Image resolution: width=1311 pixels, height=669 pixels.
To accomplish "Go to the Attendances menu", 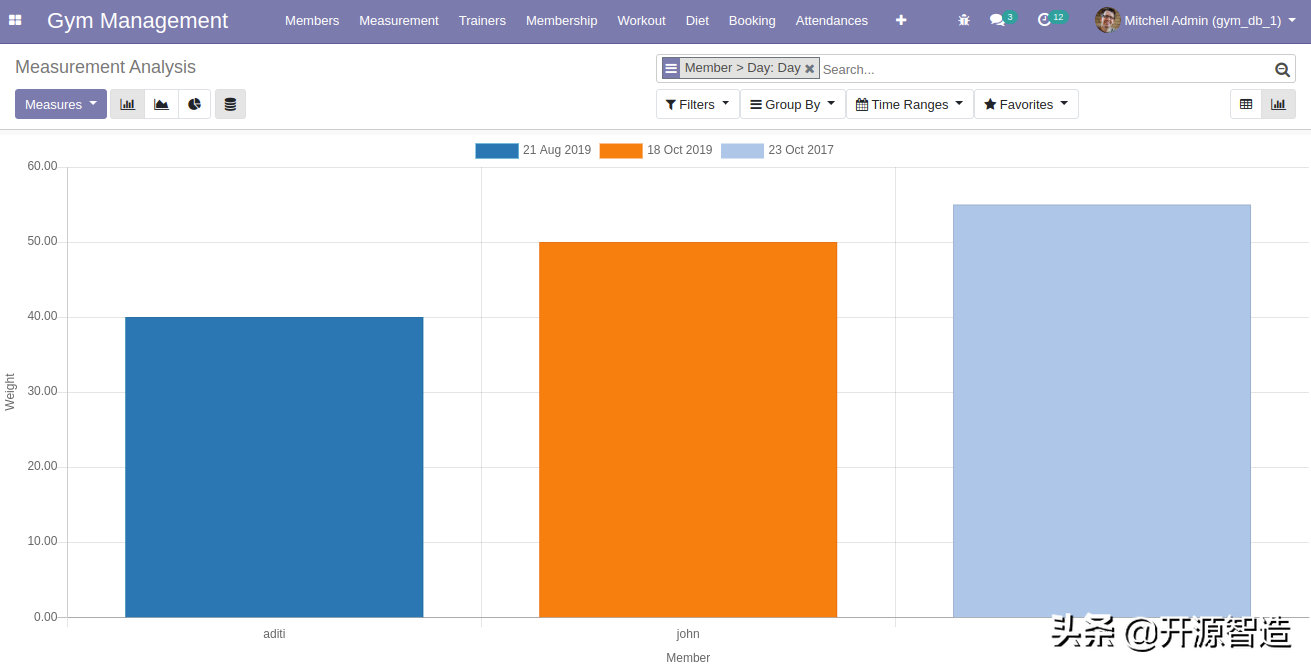I will [x=831, y=20].
